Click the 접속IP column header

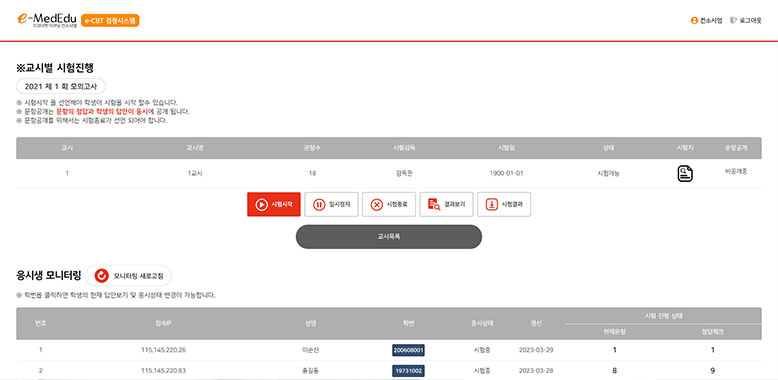coord(163,323)
